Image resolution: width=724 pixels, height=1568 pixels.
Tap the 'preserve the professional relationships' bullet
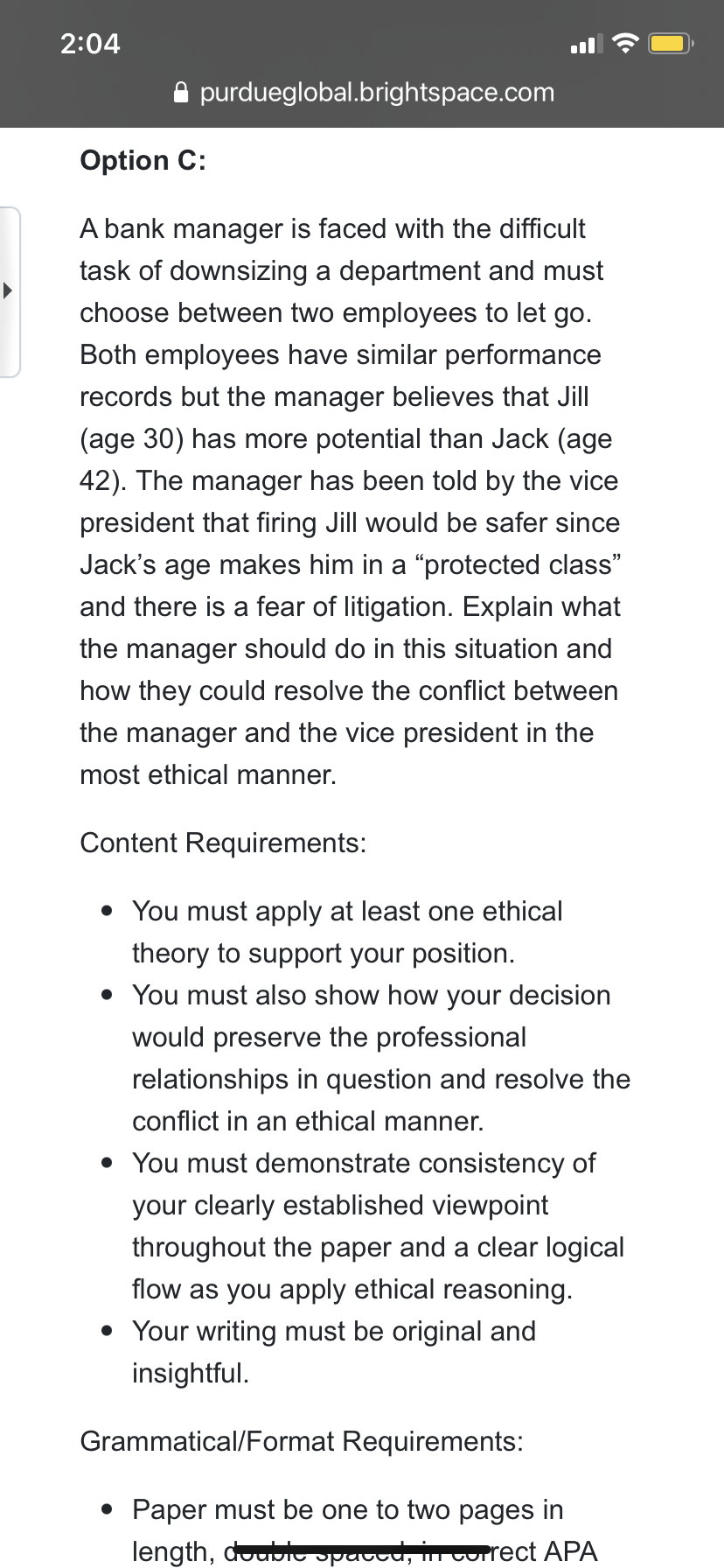point(381,1058)
